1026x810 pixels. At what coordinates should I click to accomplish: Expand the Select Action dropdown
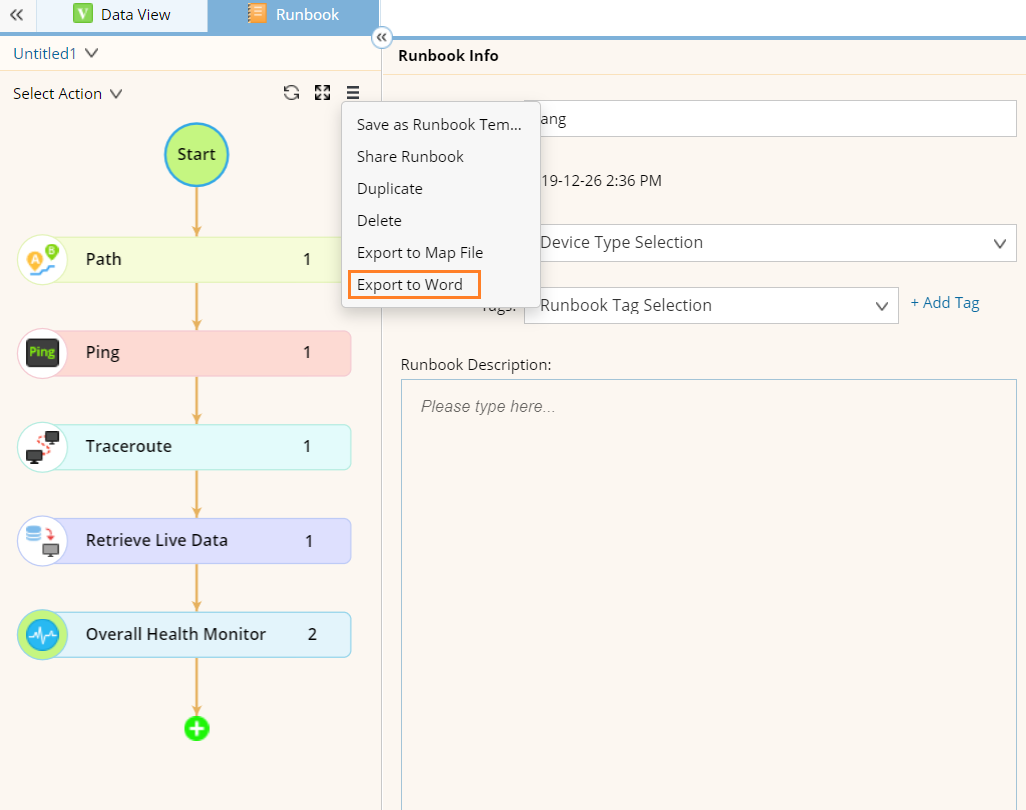click(x=67, y=94)
